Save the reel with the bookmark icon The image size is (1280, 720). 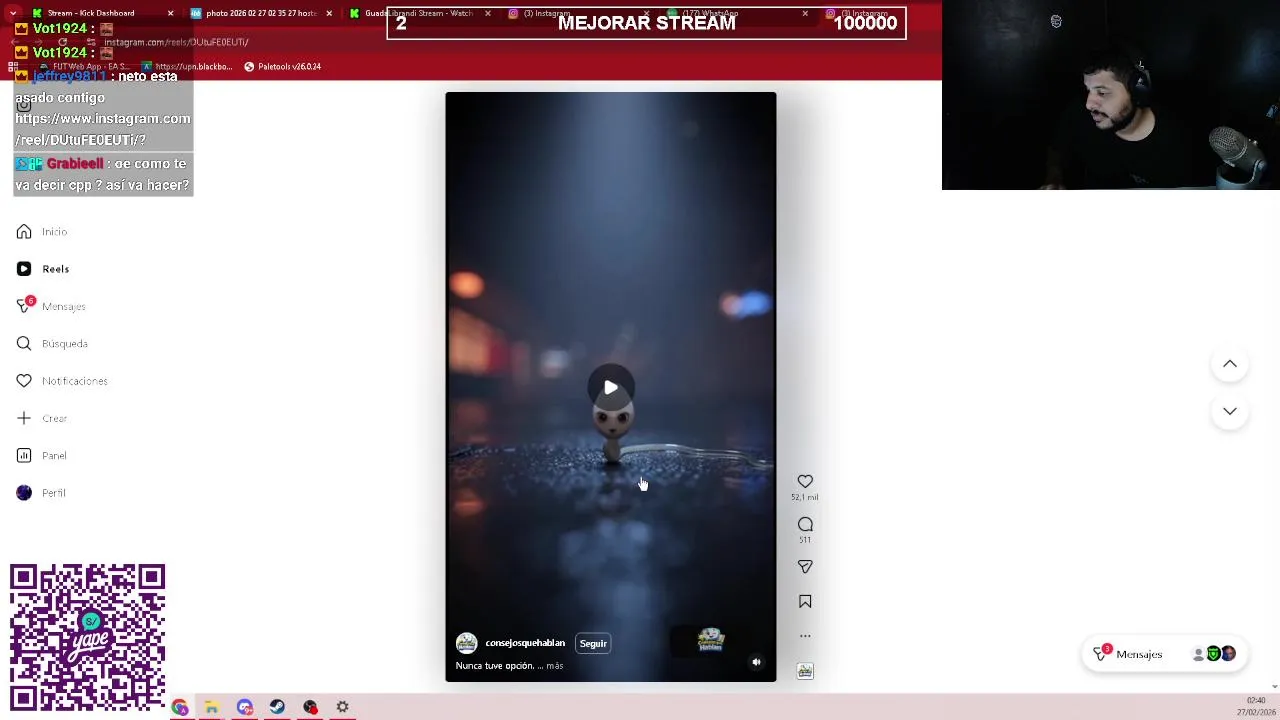pos(805,602)
